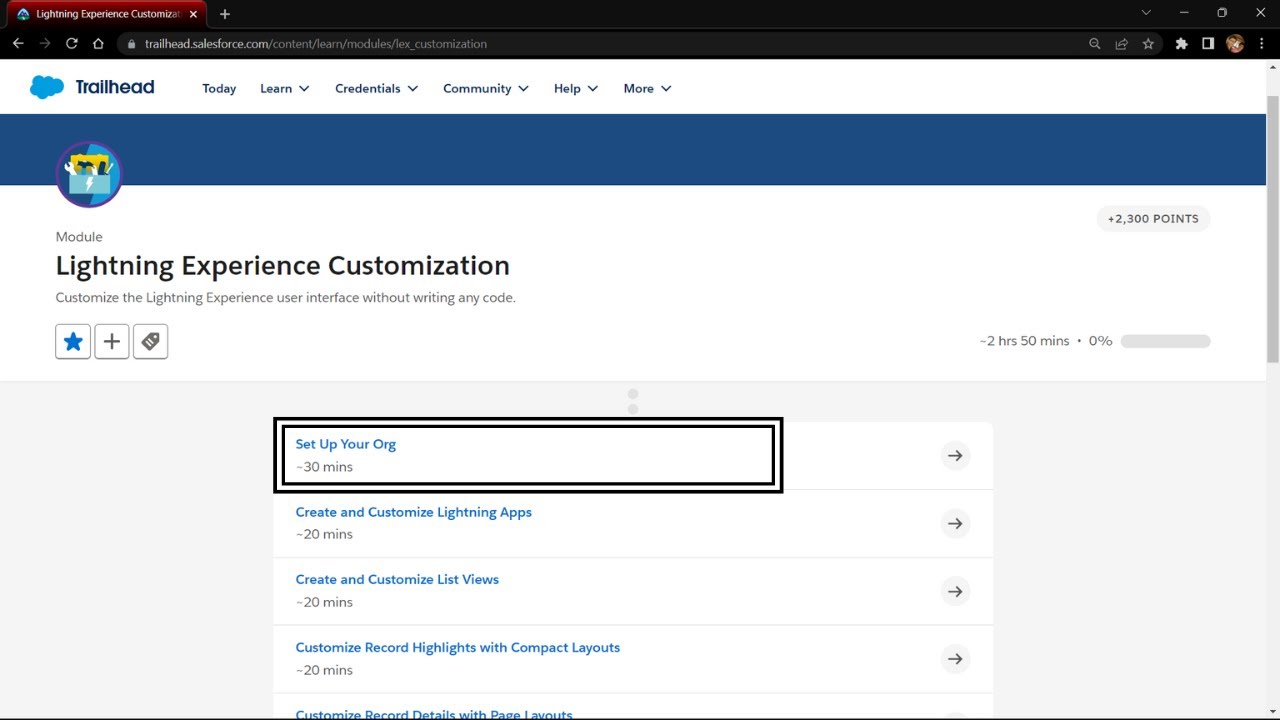1280x720 pixels.
Task: Share this page via share icon
Action: pyautogui.click(x=1121, y=44)
